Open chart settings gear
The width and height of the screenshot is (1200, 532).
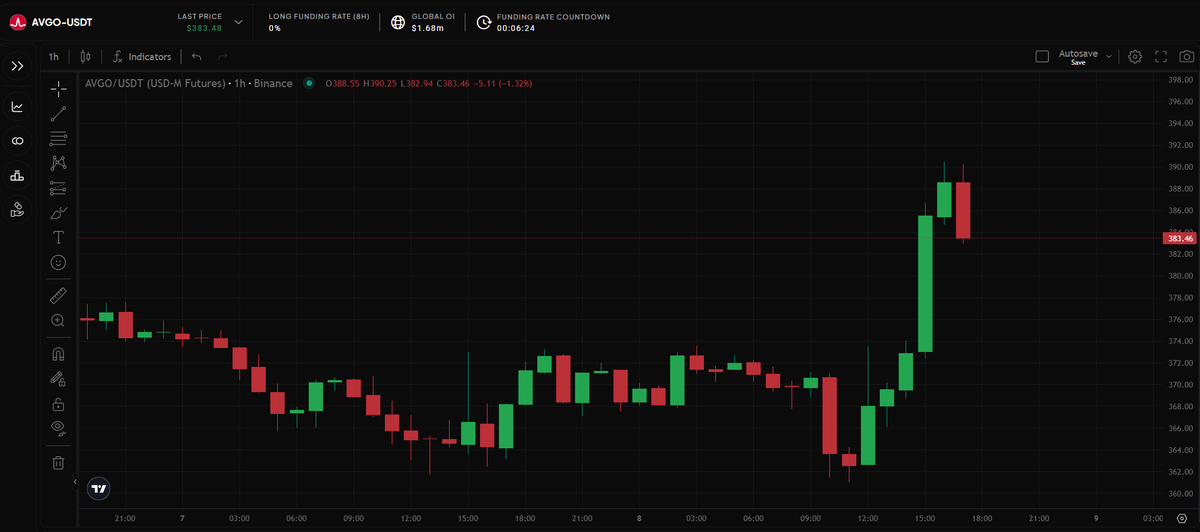pos(1135,57)
